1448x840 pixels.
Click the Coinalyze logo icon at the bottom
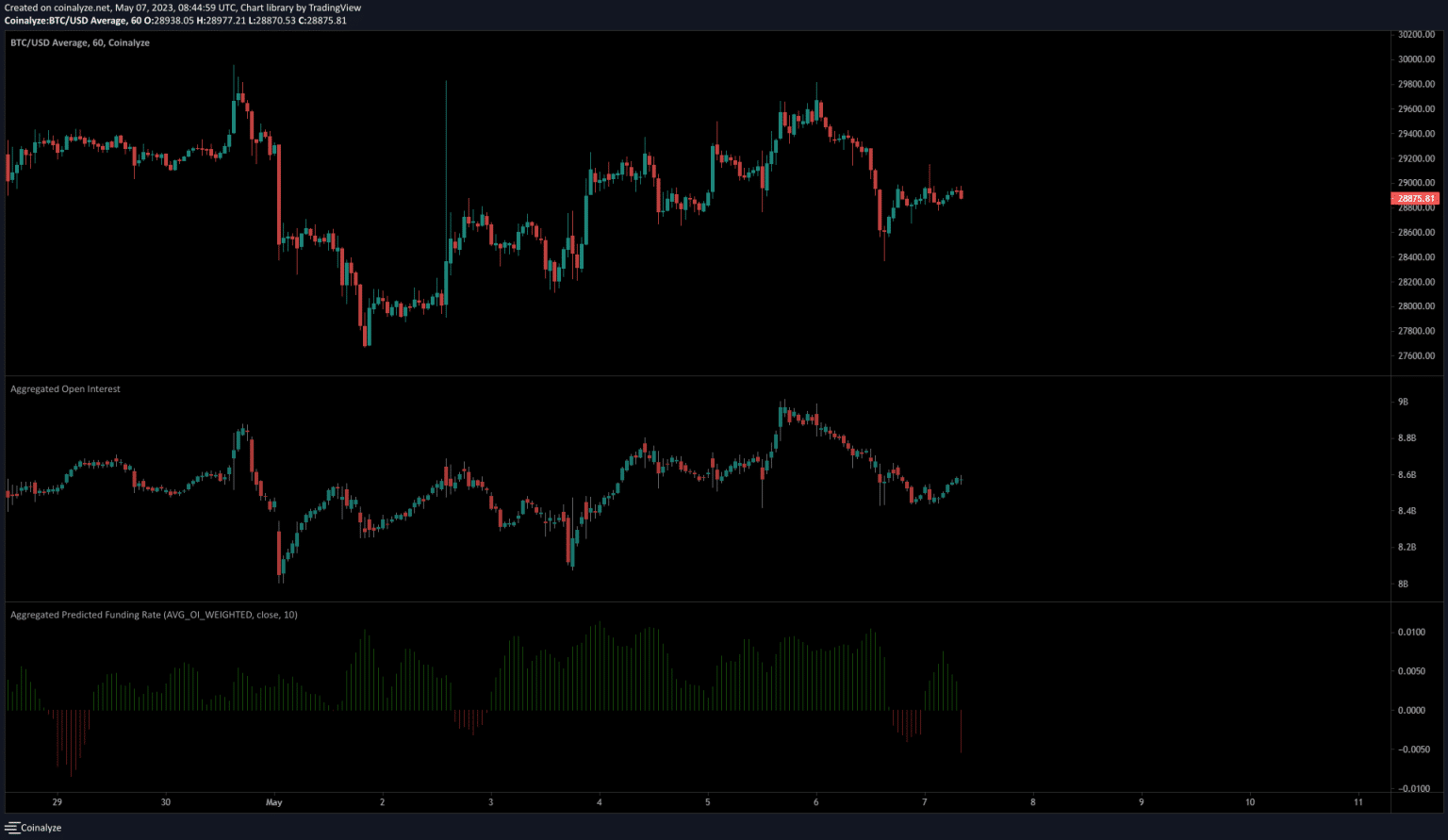(12, 828)
